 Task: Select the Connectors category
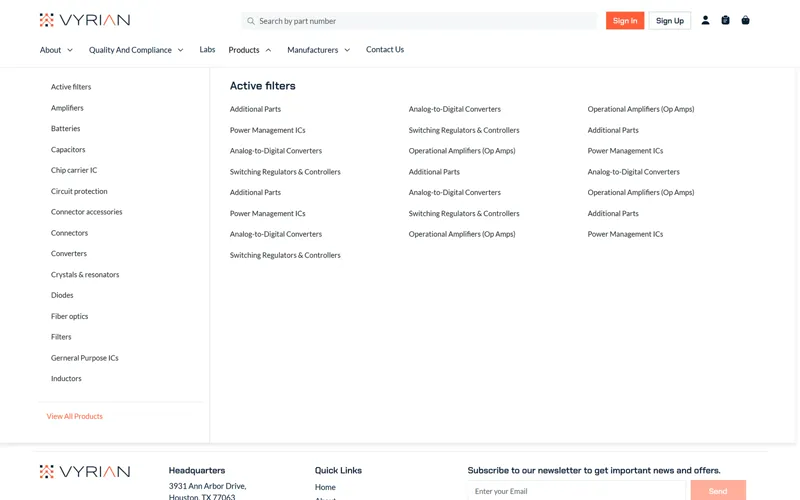(x=69, y=233)
